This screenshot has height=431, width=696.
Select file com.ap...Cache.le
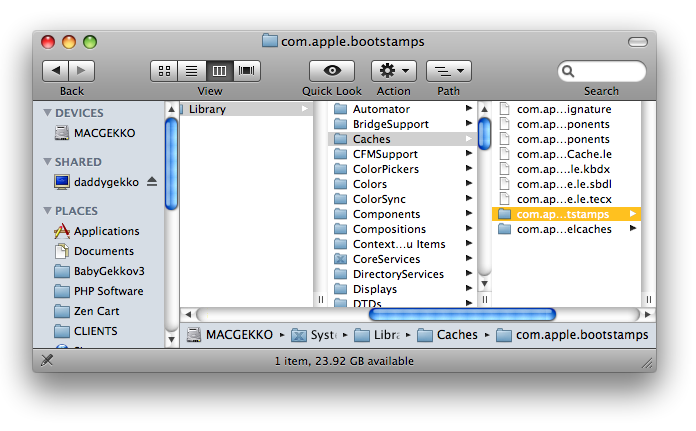566,154
